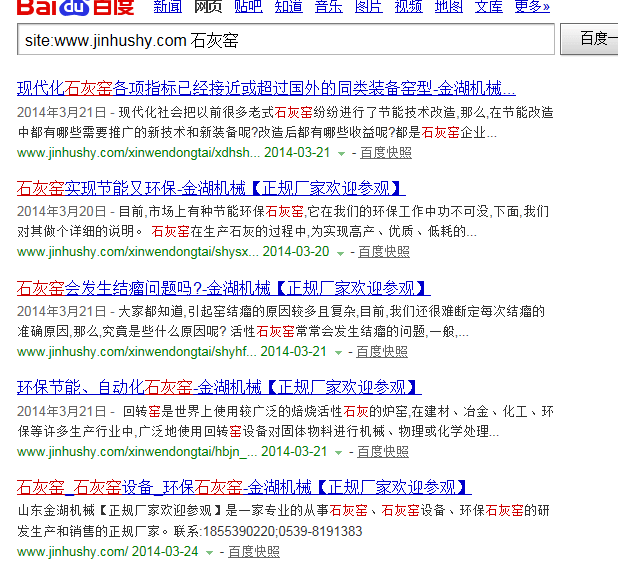Expand dropdown arrow beside shyhf... 2014-03-21
618x567 pixels.
[338, 353]
